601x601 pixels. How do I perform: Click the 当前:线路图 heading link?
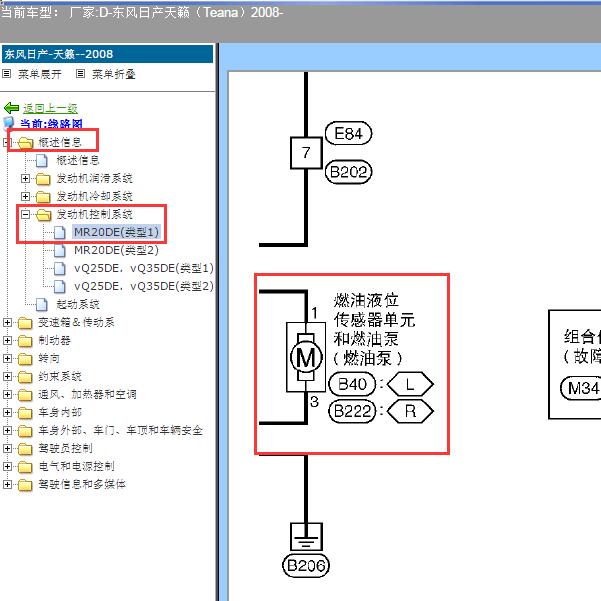(51, 123)
